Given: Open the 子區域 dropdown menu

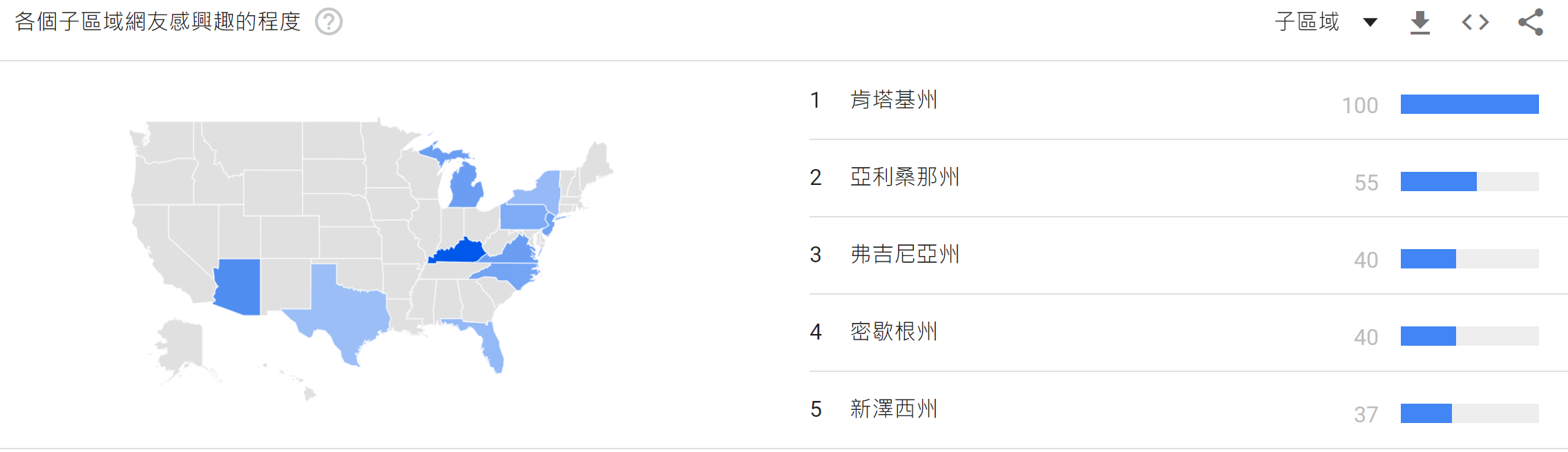Looking at the screenshot, I should [x=1307, y=22].
